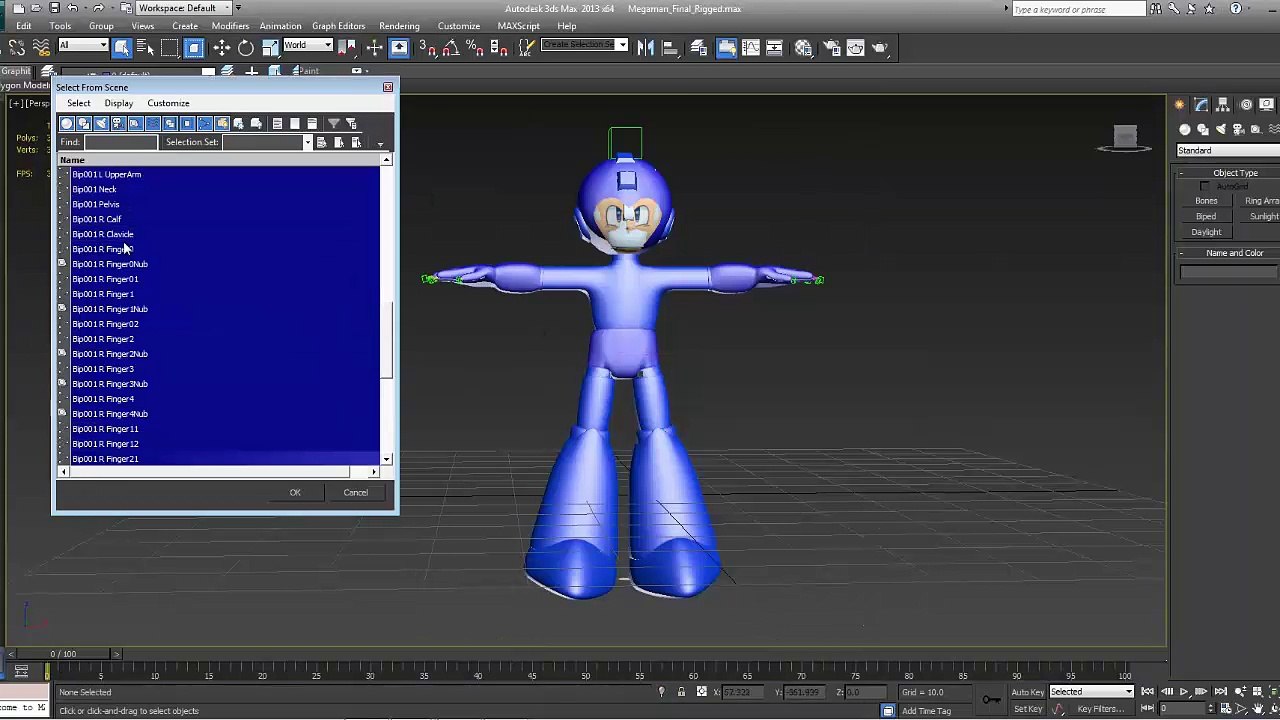Toggle Display Shapes filter in Select From Scene
Screen dimensions: 1280x720
[x=84, y=123]
